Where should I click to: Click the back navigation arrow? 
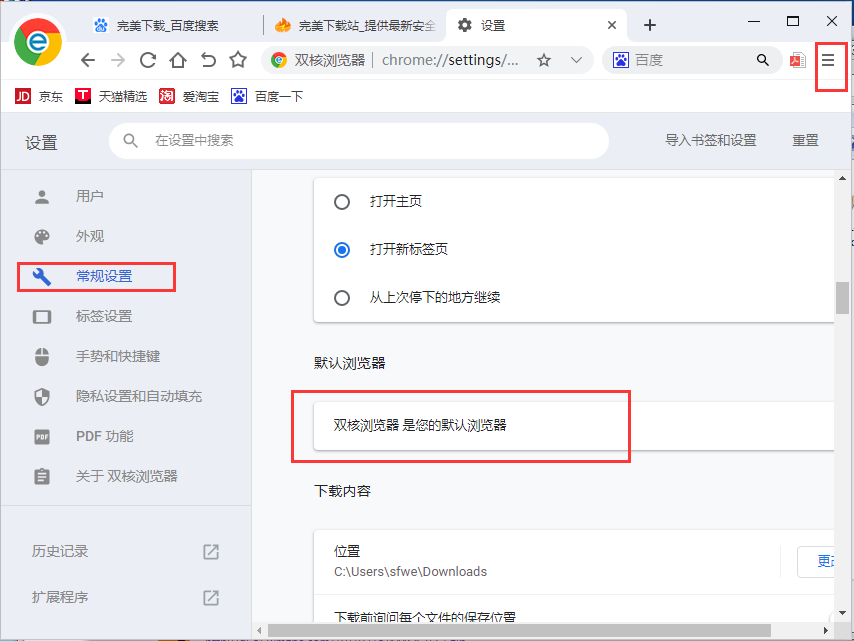pyautogui.click(x=87, y=60)
